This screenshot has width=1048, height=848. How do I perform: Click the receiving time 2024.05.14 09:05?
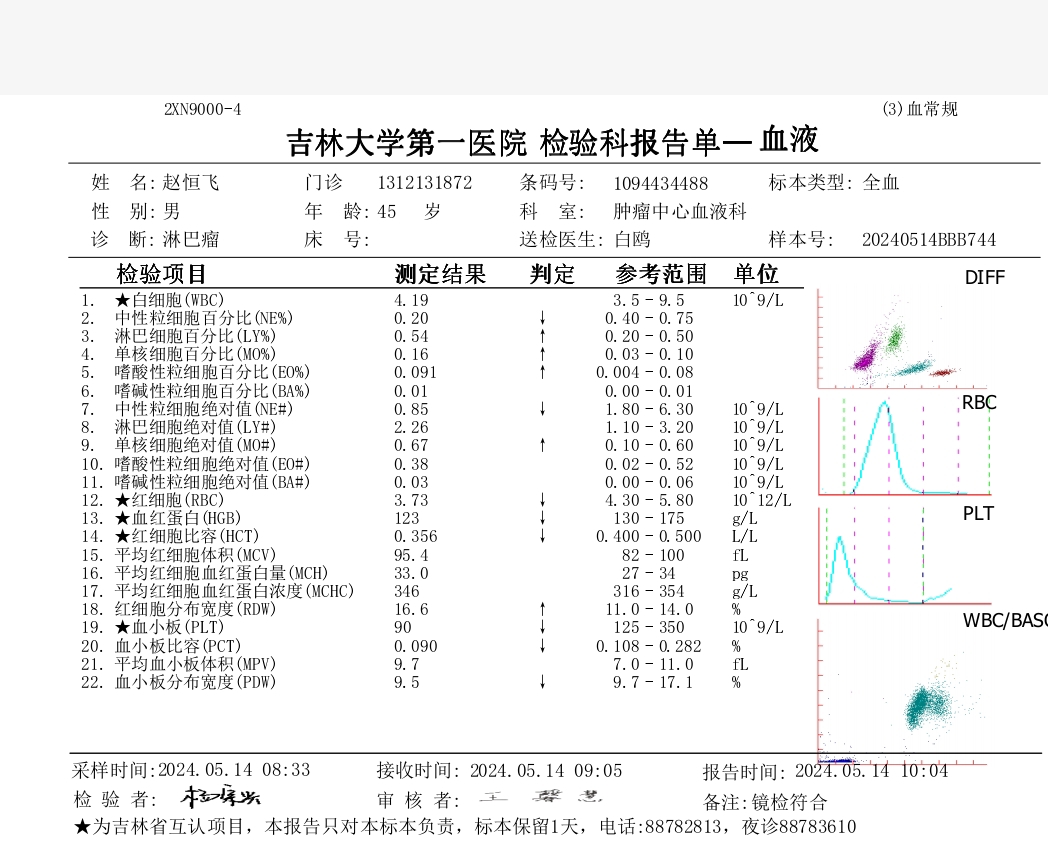(546, 770)
